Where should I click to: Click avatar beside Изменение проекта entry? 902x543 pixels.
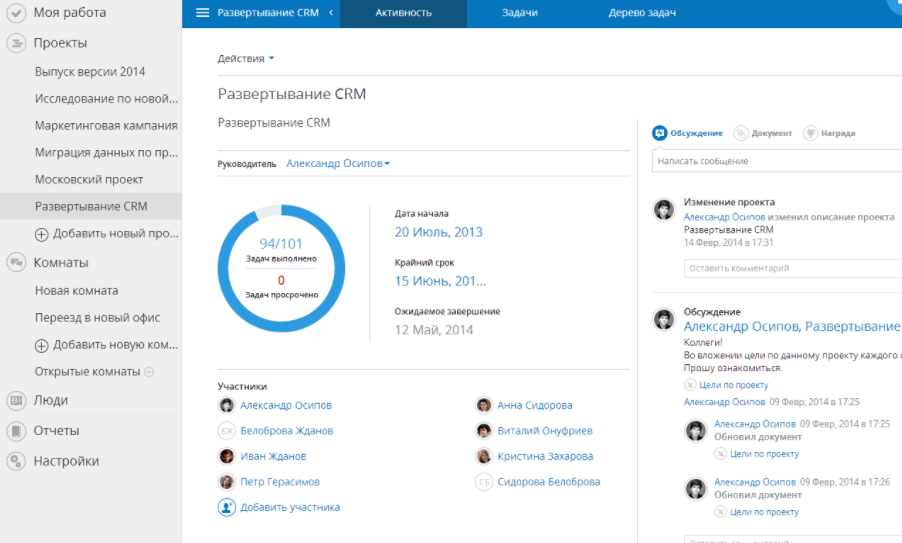coord(663,209)
